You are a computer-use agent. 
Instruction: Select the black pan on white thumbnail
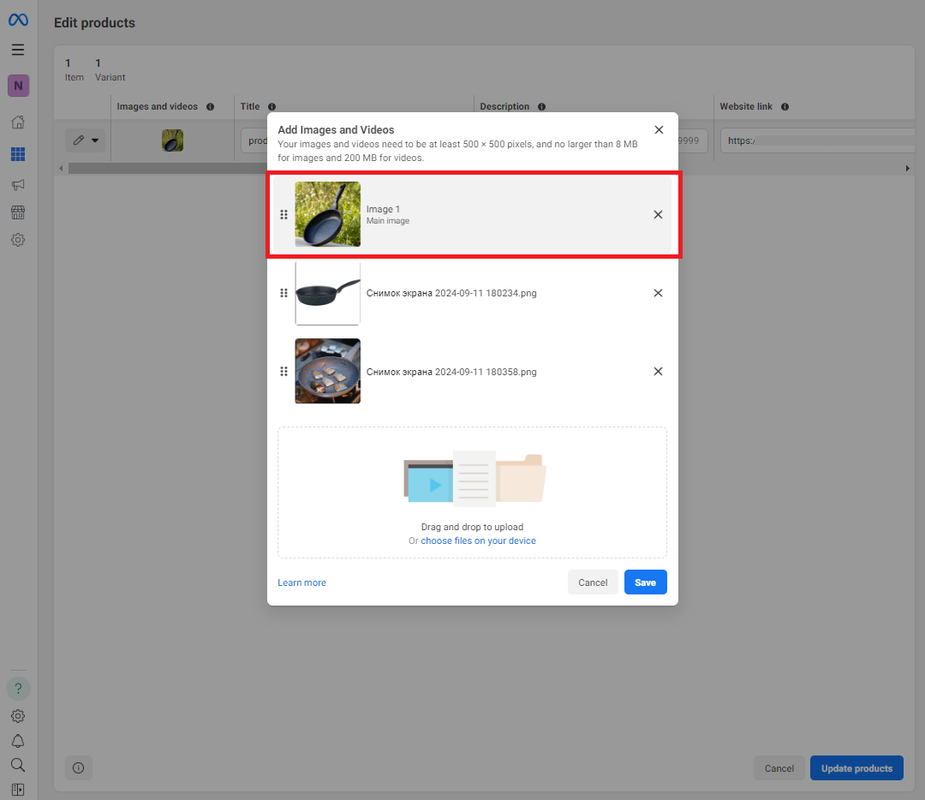327,293
